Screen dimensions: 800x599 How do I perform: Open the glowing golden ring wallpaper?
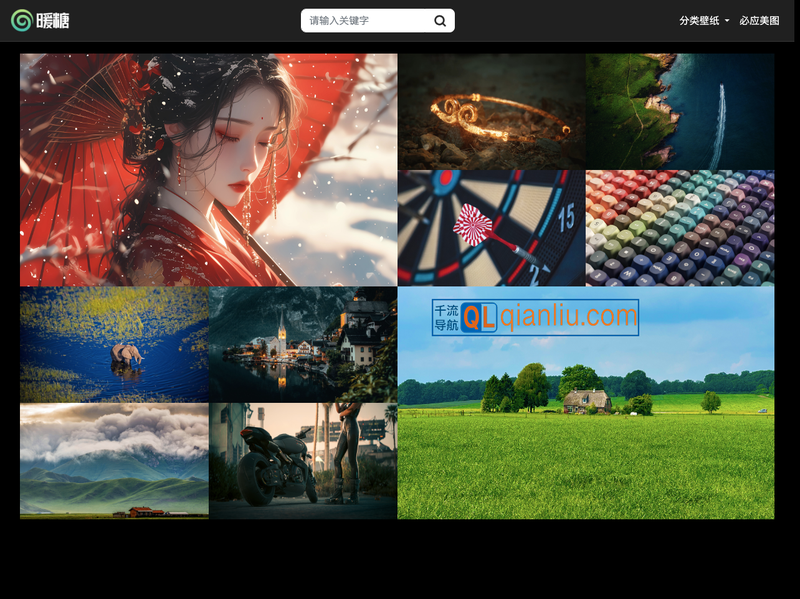(491, 111)
